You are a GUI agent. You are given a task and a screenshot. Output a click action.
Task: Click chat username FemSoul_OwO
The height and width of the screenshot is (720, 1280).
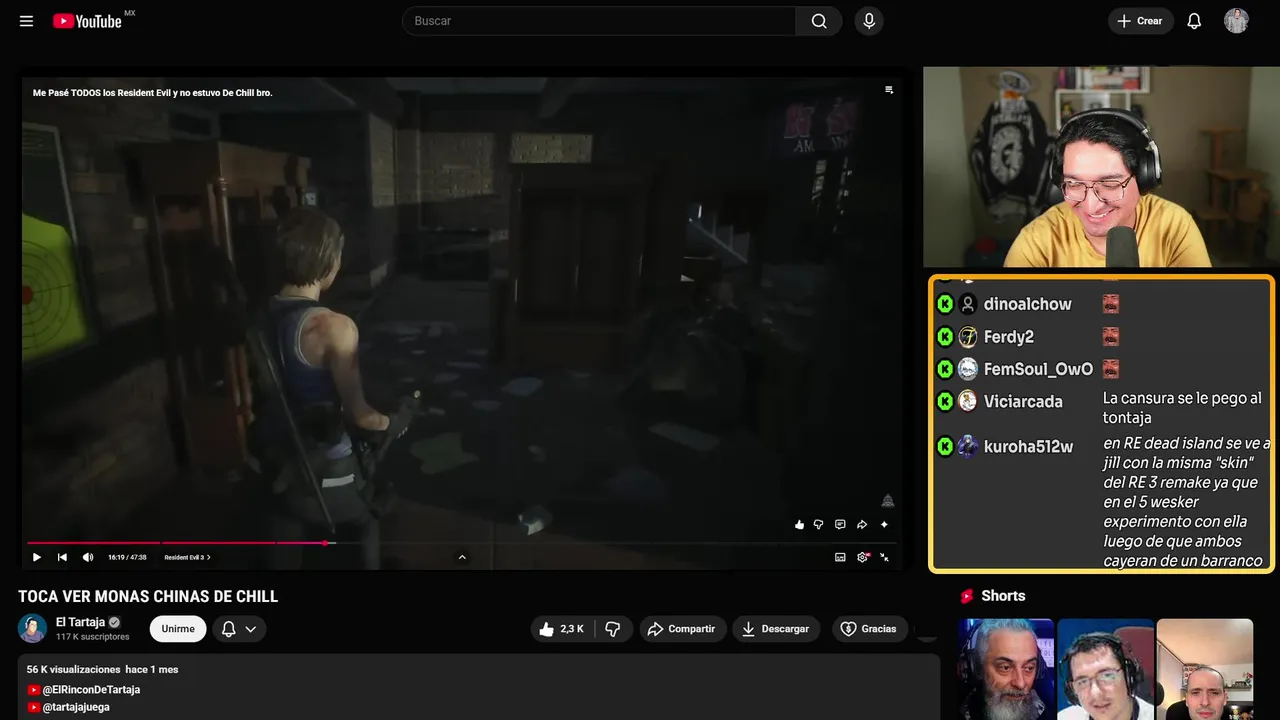coord(1038,369)
